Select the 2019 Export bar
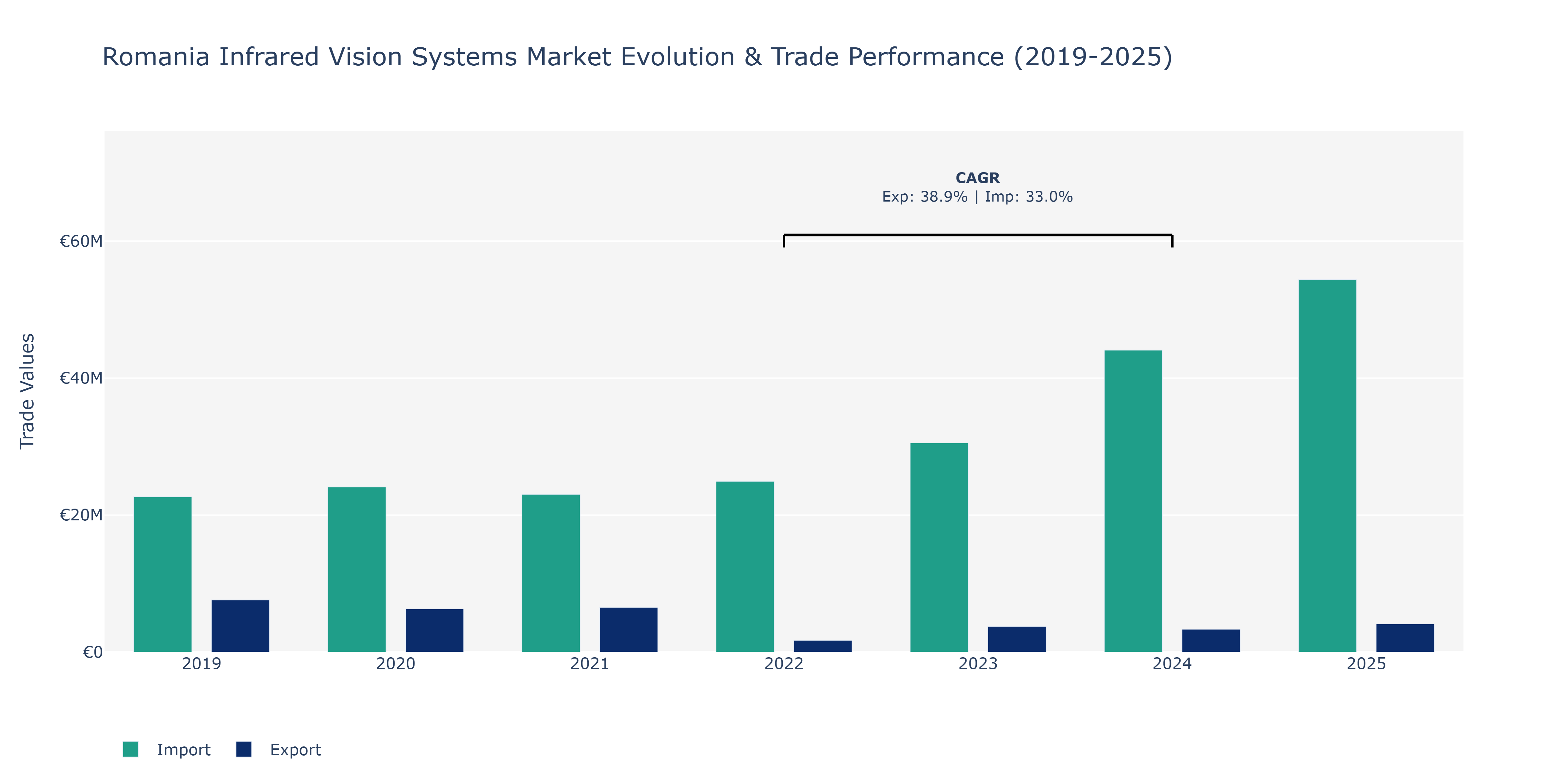This screenshot has width=1568, height=784. [x=240, y=626]
